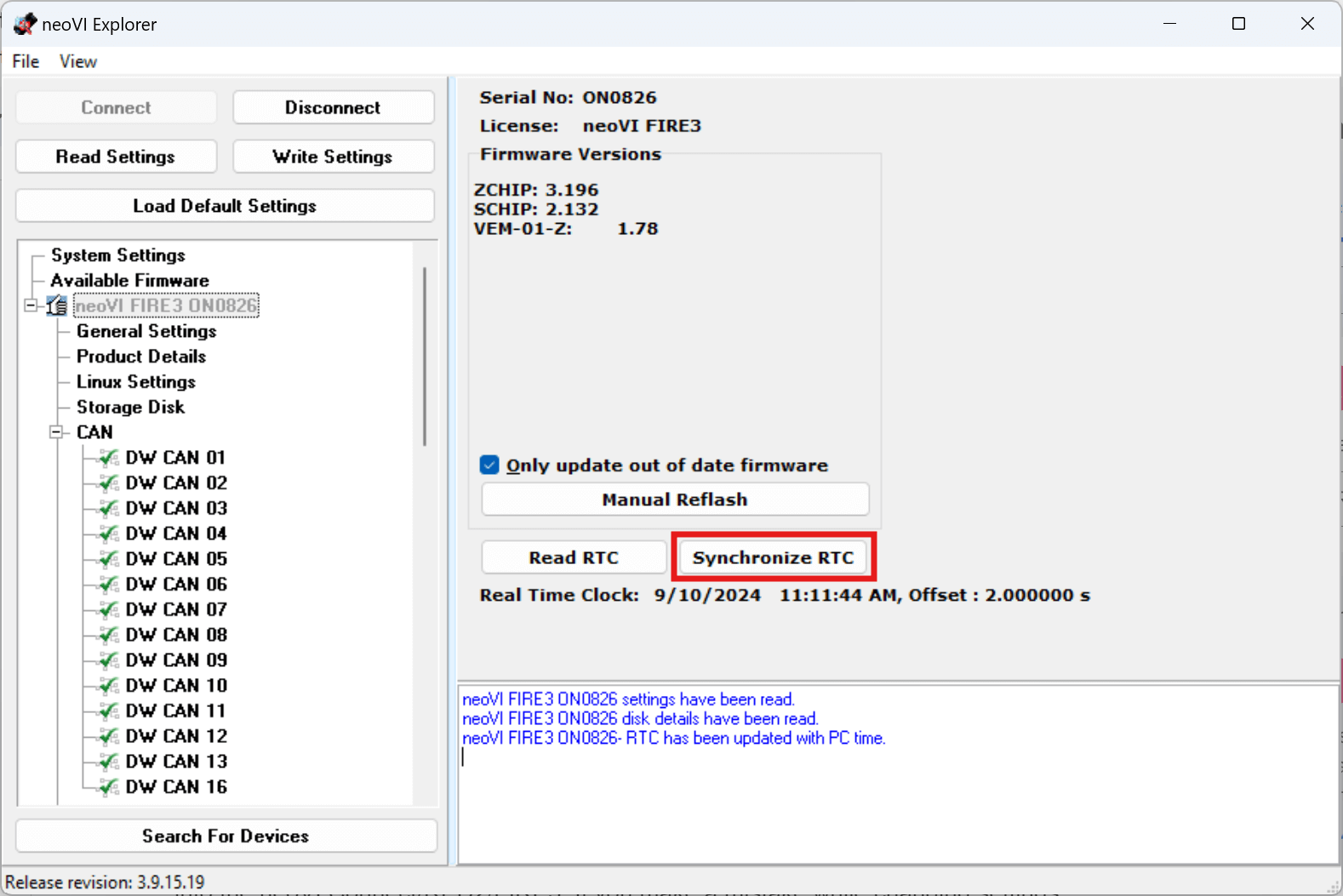Screen dimensions: 1343x896
Task: Select Available Firmware in the tree
Action: [129, 280]
